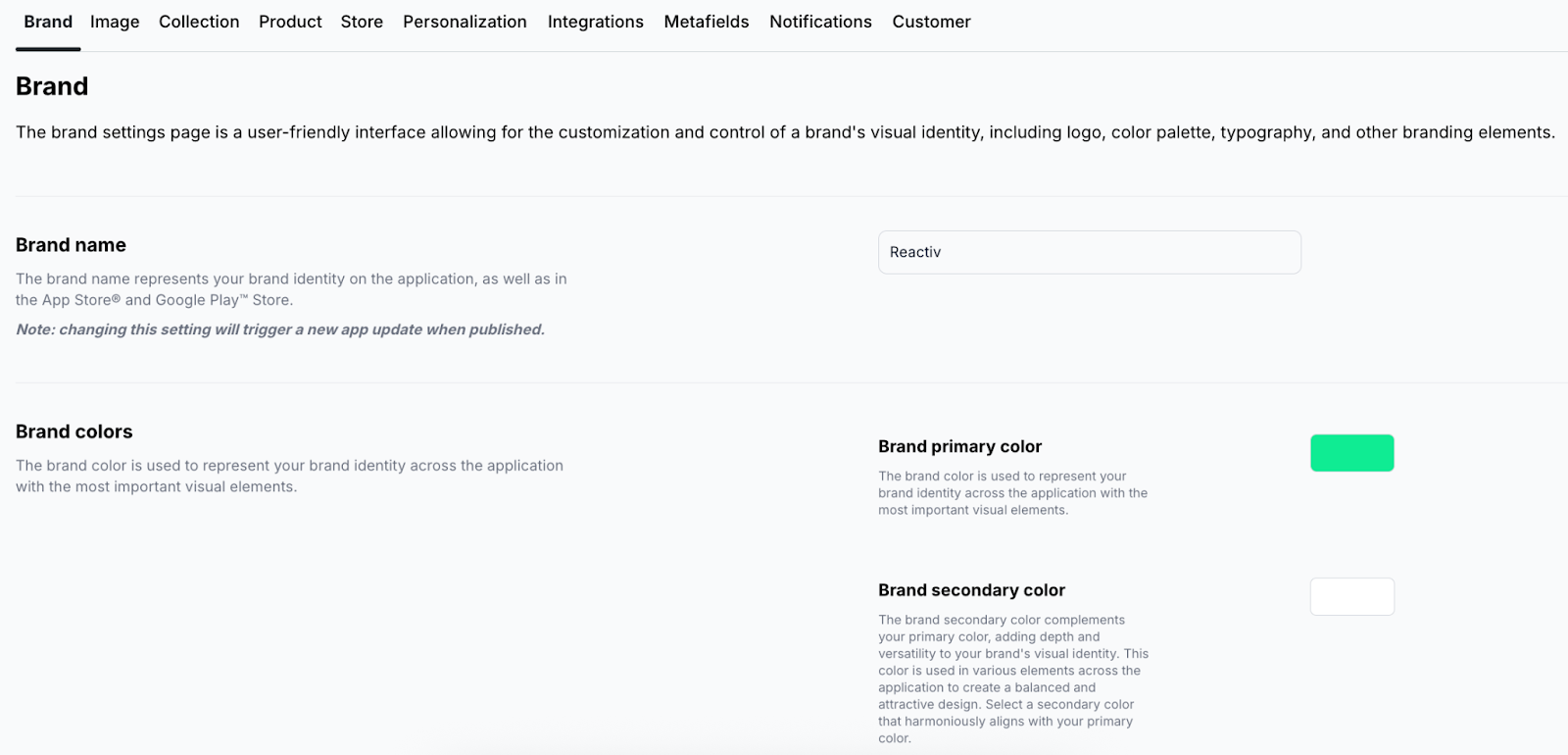This screenshot has width=1568, height=755.
Task: Open the Personalization settings tab
Action: click(x=465, y=22)
